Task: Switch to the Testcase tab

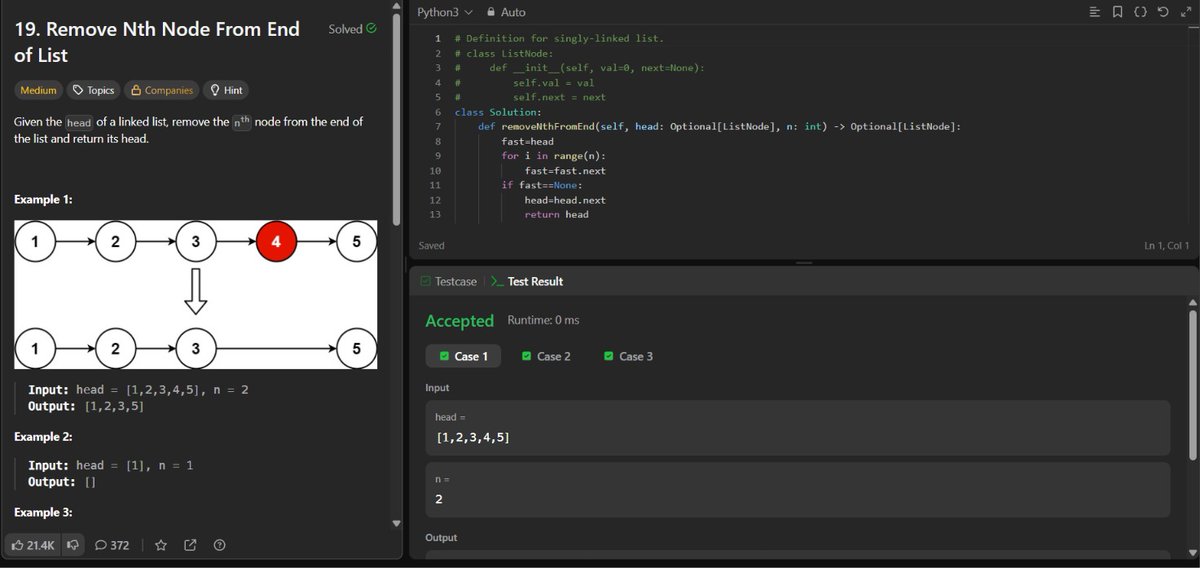Action: [x=449, y=281]
